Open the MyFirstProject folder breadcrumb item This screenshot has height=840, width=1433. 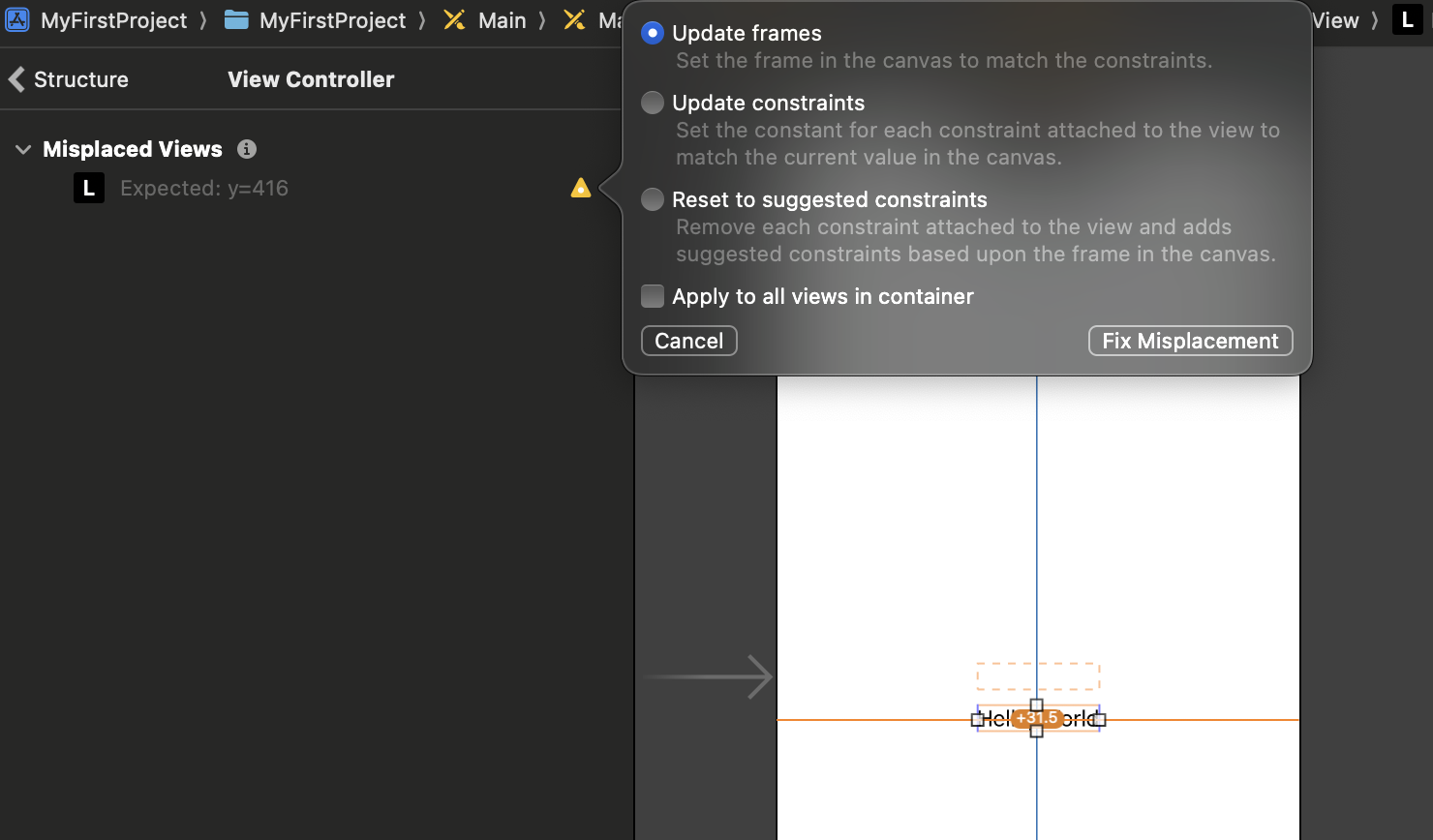[x=332, y=20]
